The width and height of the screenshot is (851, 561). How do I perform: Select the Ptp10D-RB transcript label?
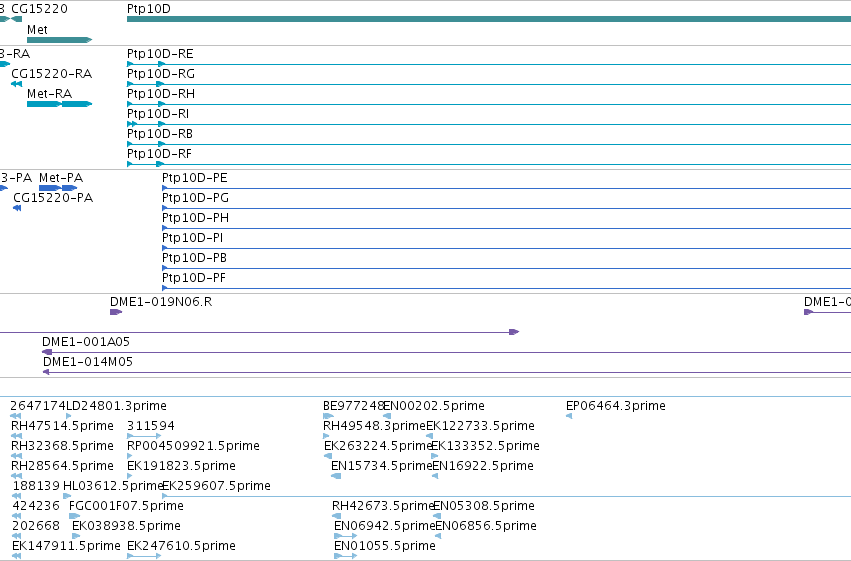pyautogui.click(x=160, y=134)
